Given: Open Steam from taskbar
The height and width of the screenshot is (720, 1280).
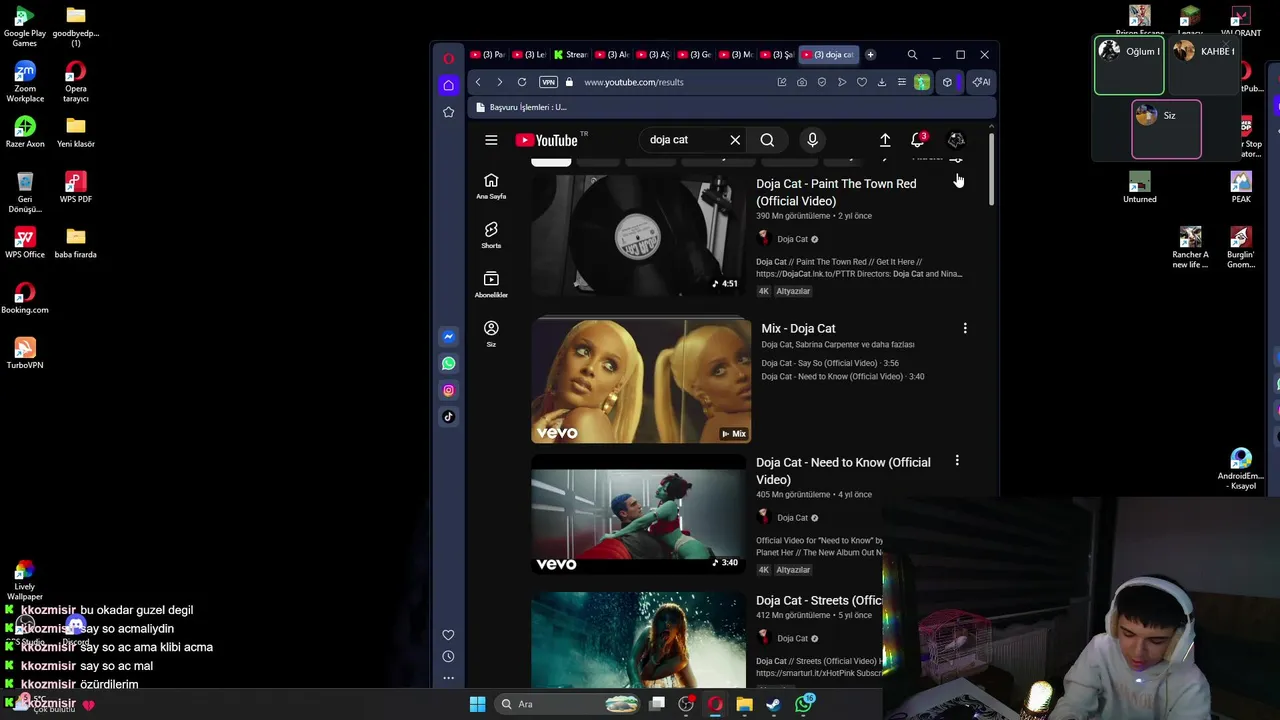Looking at the screenshot, I should click(773, 704).
